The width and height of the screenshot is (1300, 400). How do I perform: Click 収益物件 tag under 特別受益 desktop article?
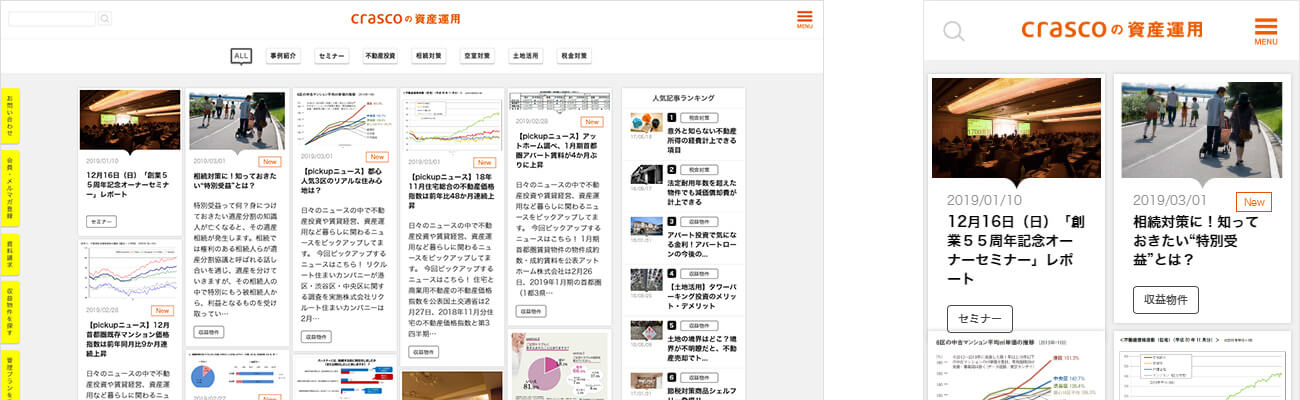(x=209, y=331)
